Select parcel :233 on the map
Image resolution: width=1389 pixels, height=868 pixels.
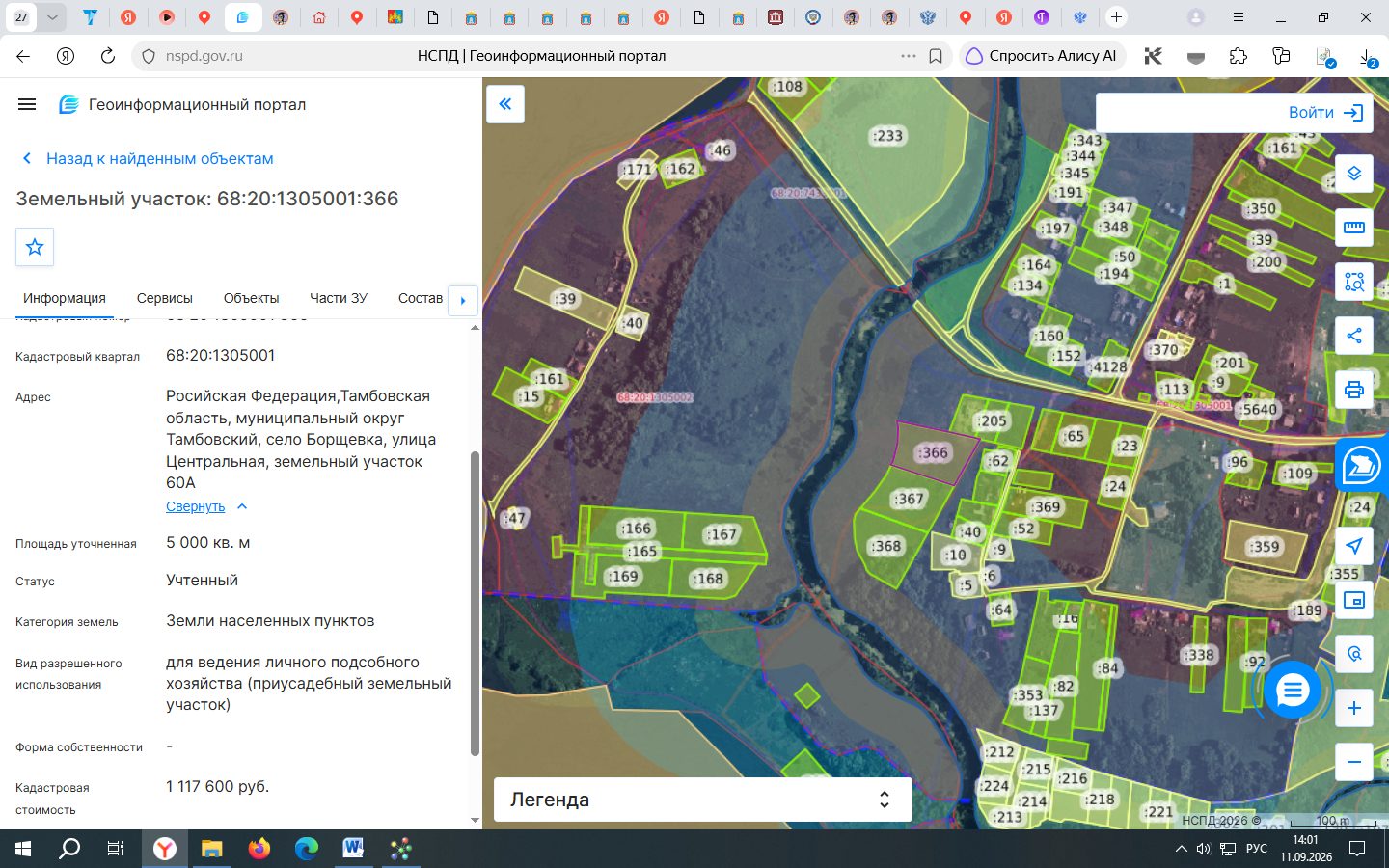(887, 136)
